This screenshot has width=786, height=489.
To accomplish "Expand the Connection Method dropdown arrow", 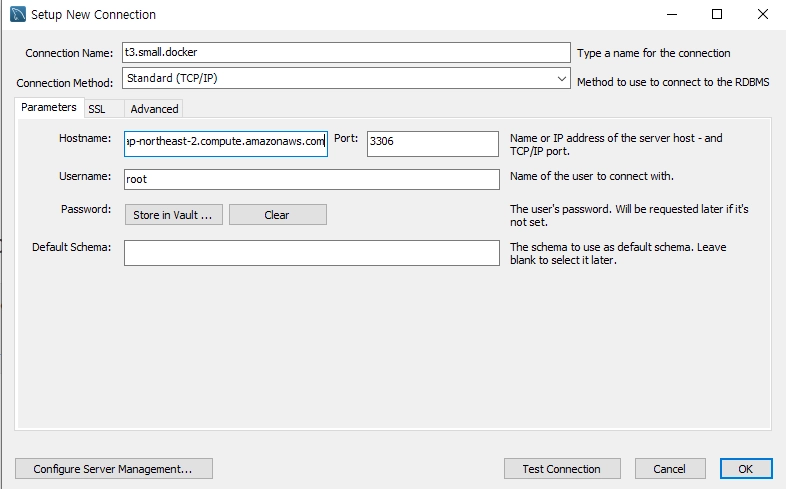I will [561, 79].
